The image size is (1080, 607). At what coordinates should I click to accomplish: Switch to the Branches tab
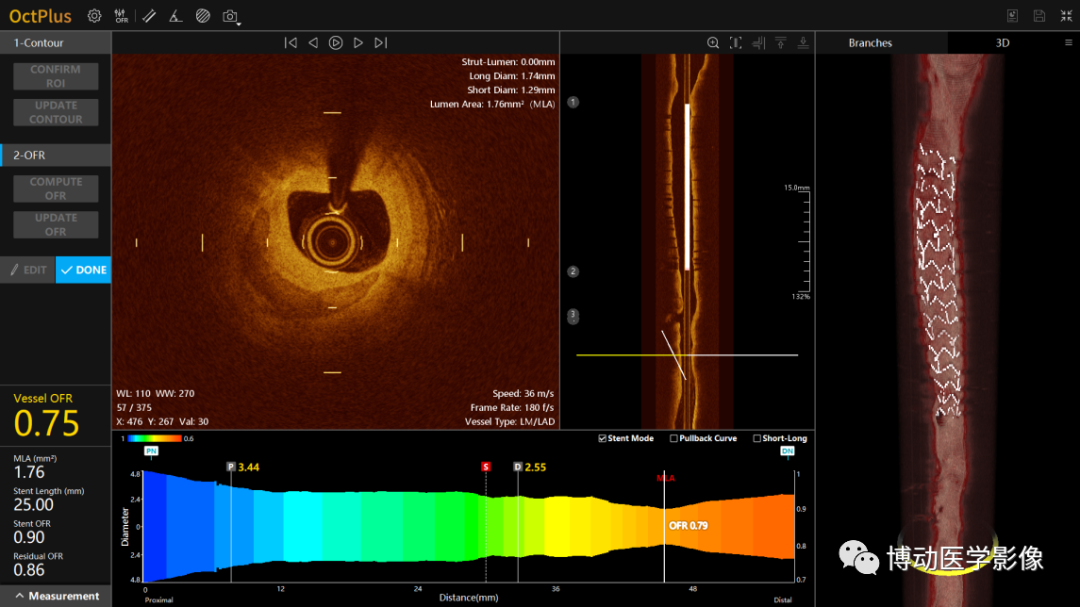(870, 43)
